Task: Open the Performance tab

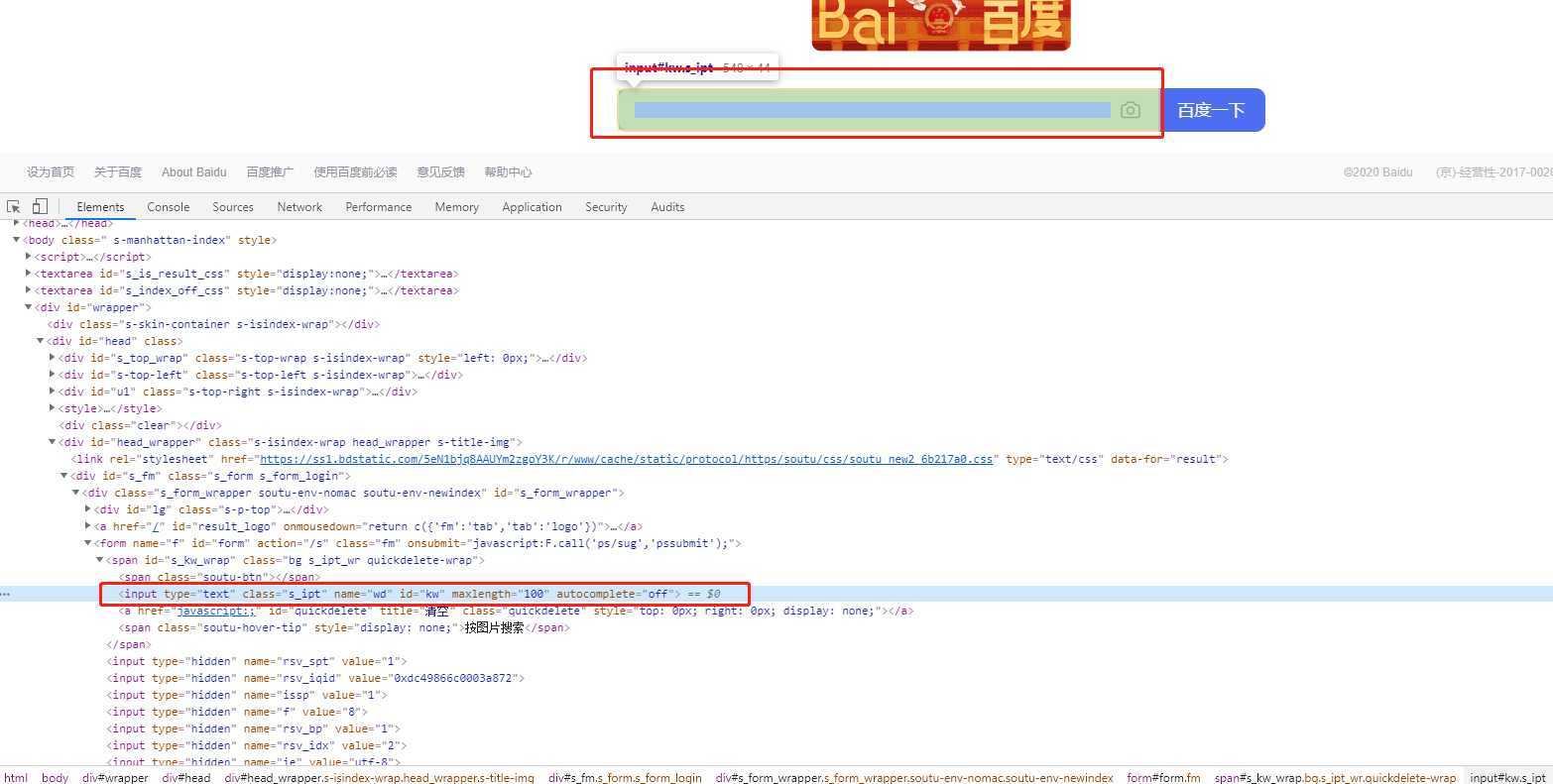Action: click(379, 207)
